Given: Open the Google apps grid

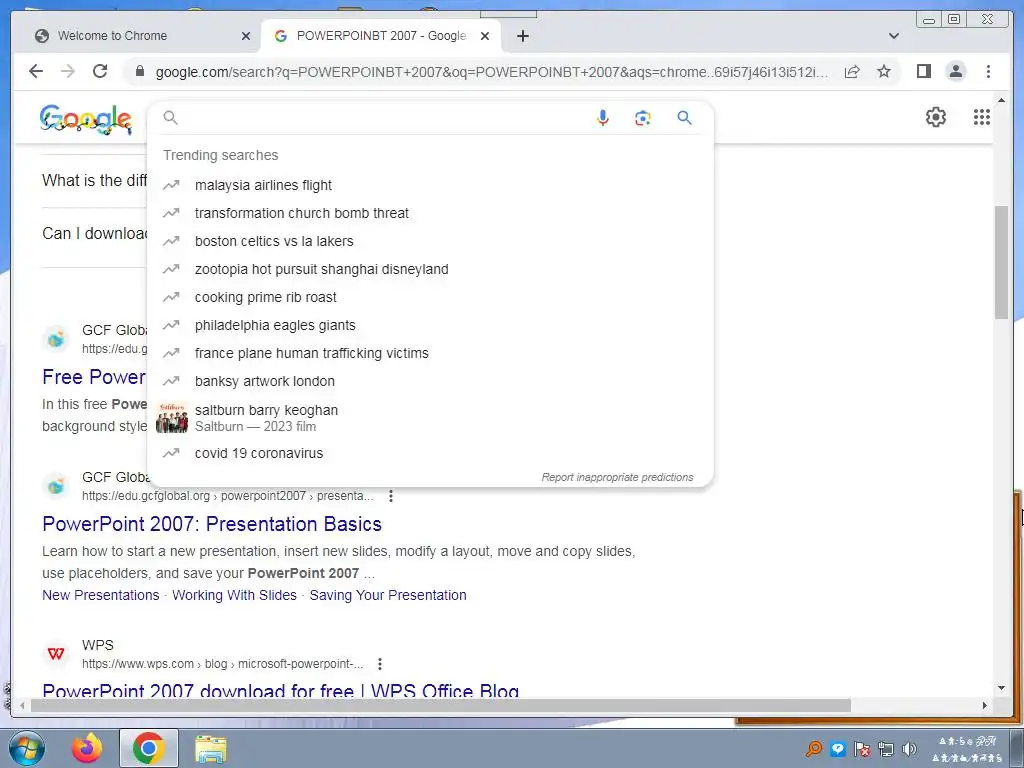Looking at the screenshot, I should click(982, 117).
